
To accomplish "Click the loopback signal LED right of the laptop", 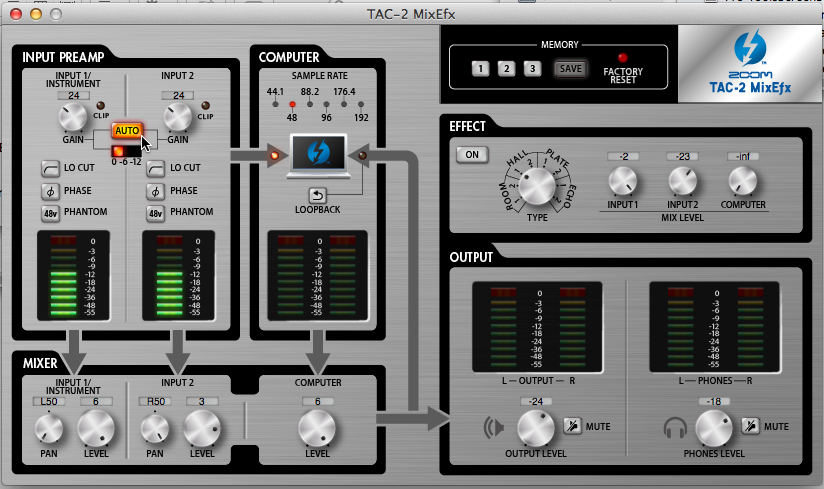I will pos(363,155).
